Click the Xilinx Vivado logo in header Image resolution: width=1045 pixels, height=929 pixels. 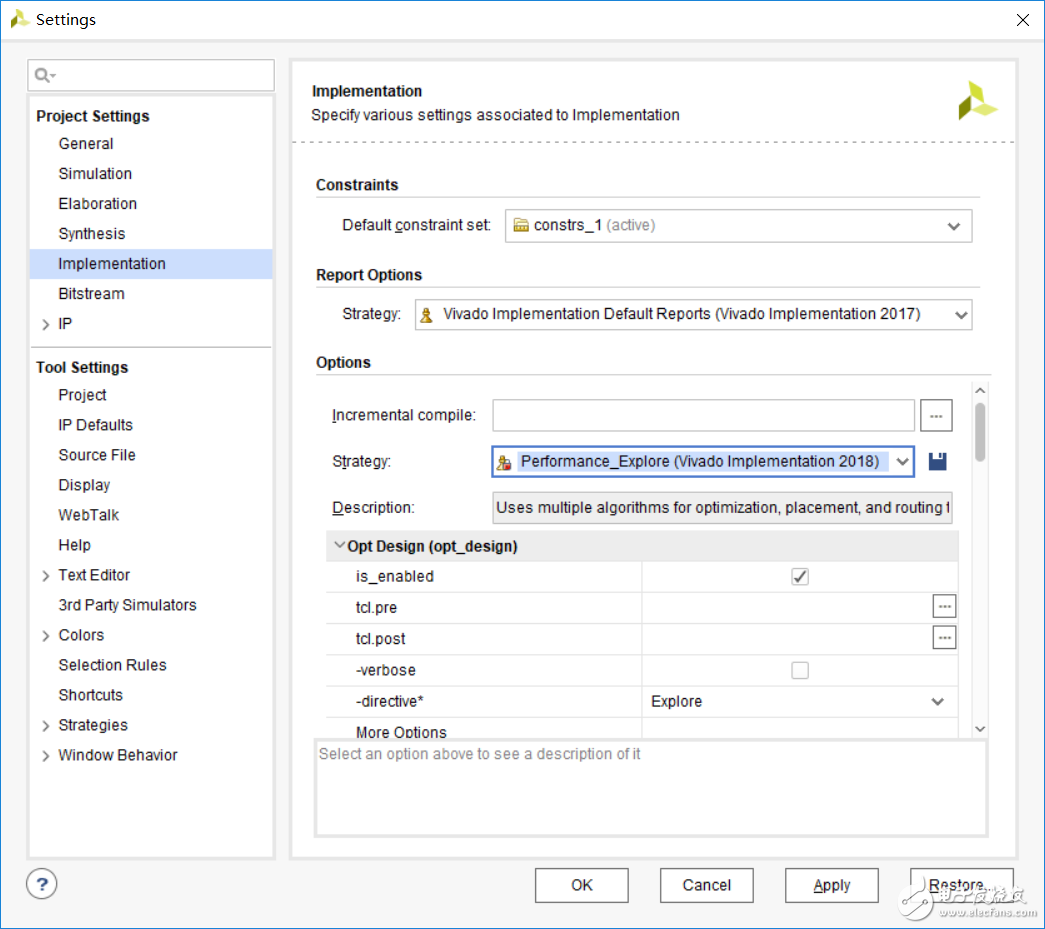coord(977,102)
